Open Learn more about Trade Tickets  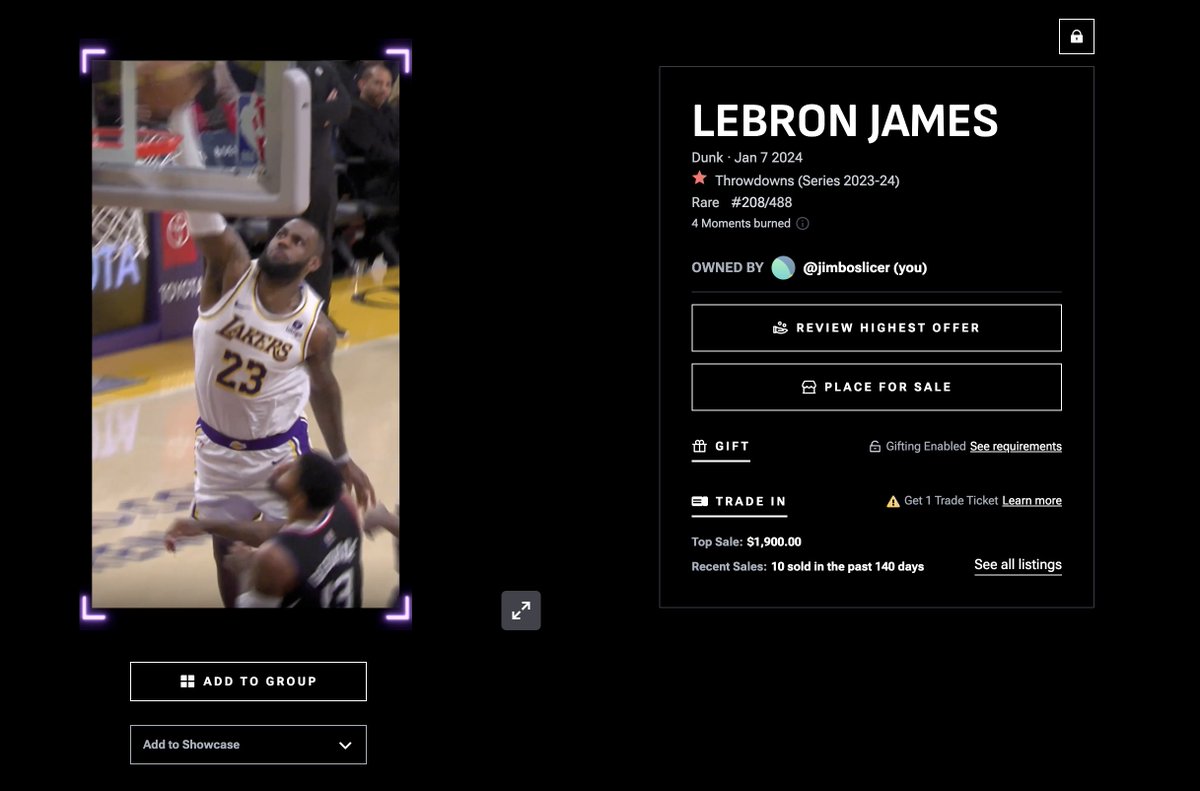pyautogui.click(x=1032, y=501)
